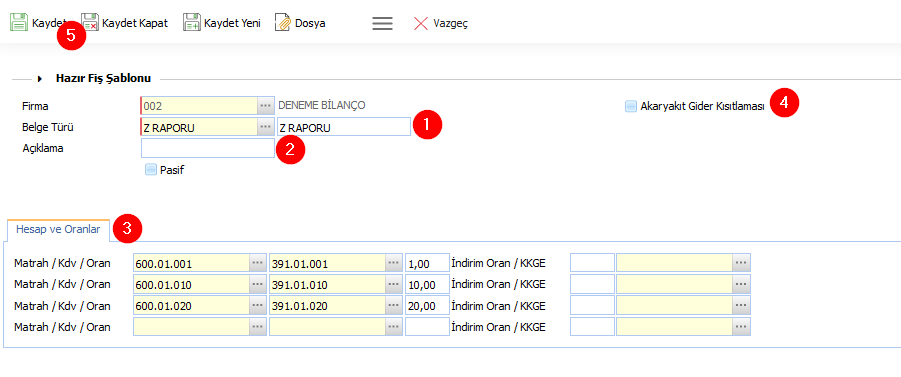
Task: Click the Açıklama input field
Action: click(208, 148)
